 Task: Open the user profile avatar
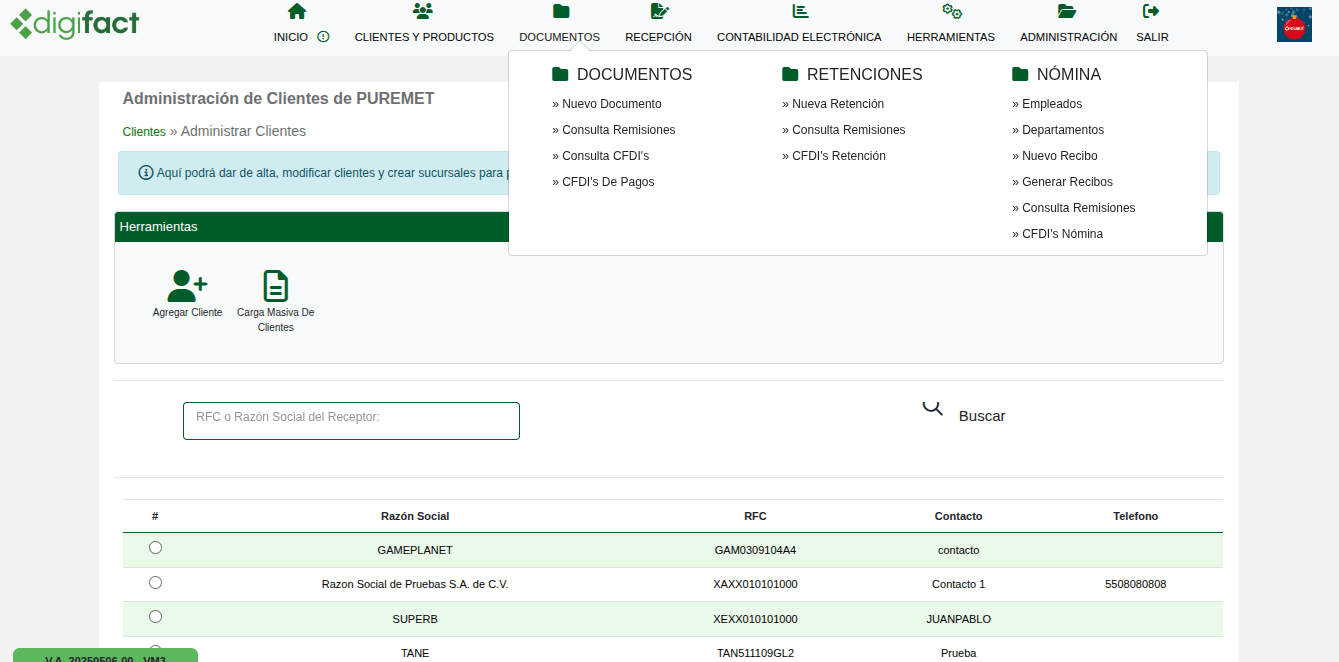click(1294, 25)
